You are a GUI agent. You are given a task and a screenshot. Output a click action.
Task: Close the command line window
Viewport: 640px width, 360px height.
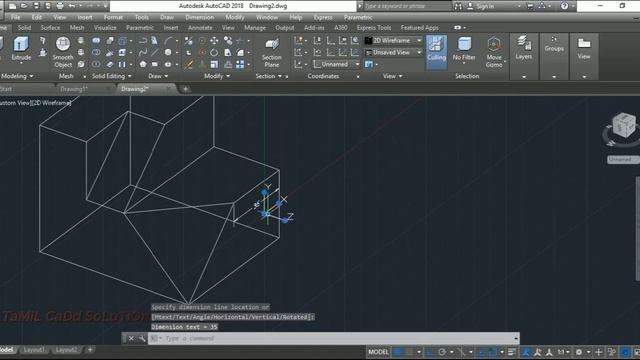tap(131, 338)
